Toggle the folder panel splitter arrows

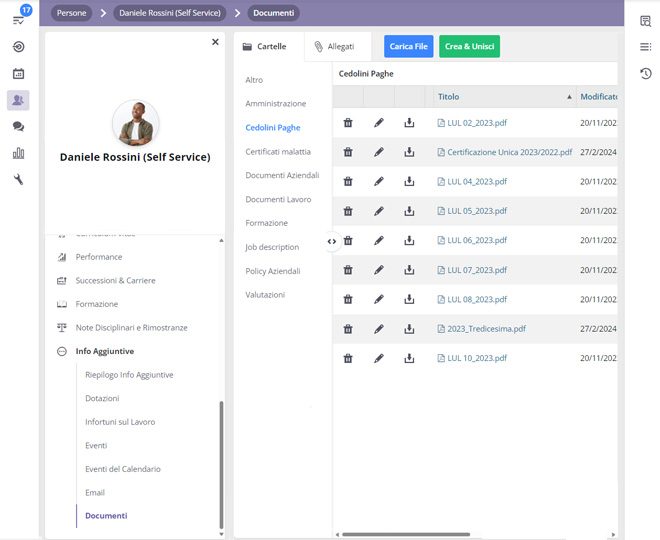pos(332,241)
